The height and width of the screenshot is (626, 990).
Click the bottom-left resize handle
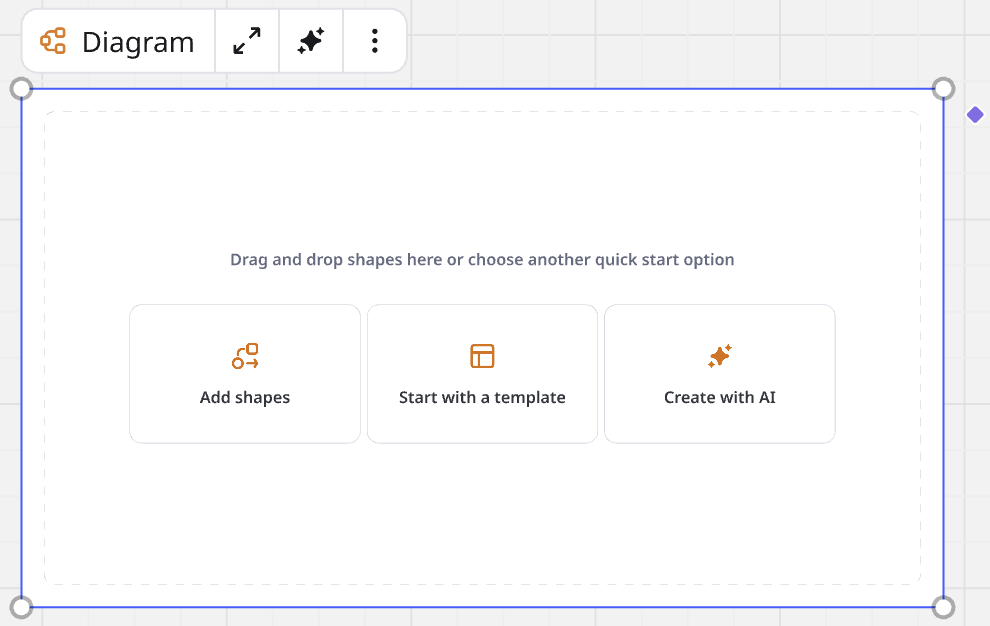21,606
